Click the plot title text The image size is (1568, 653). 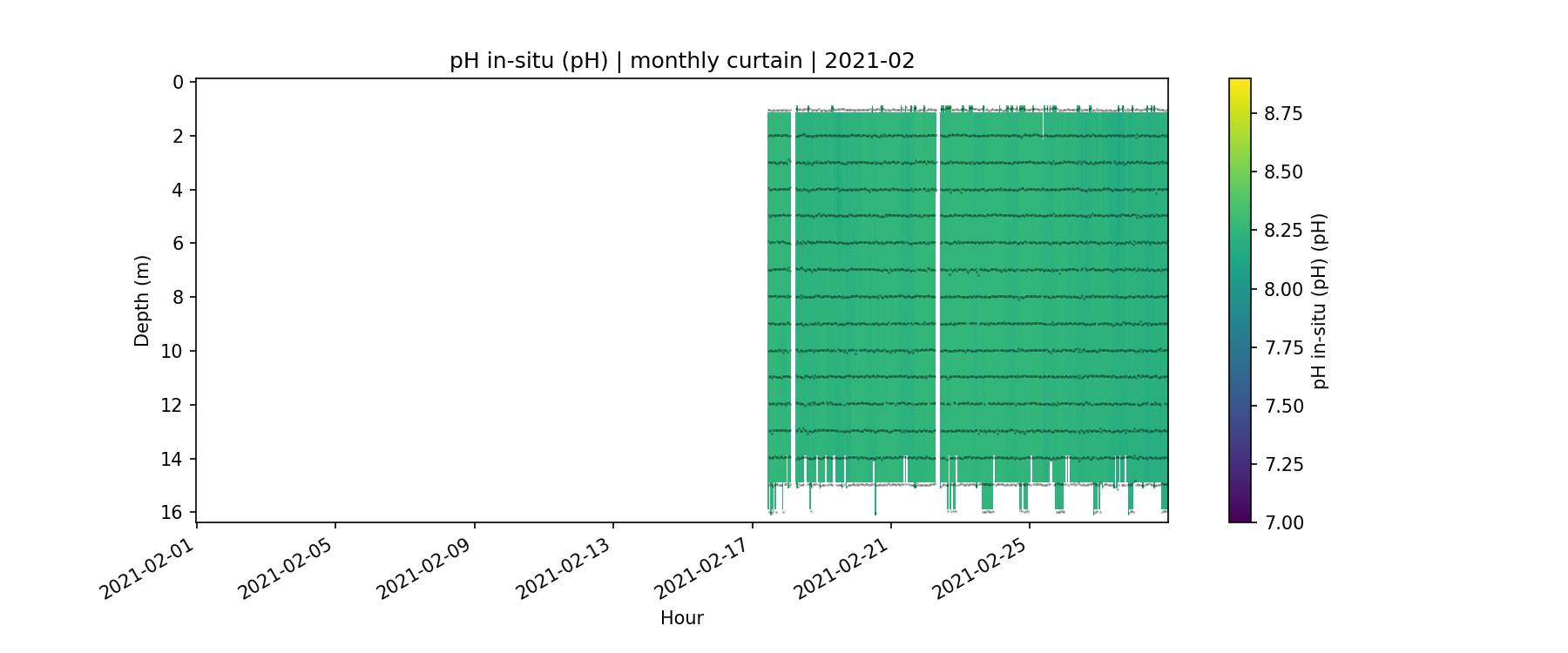pyautogui.click(x=681, y=61)
